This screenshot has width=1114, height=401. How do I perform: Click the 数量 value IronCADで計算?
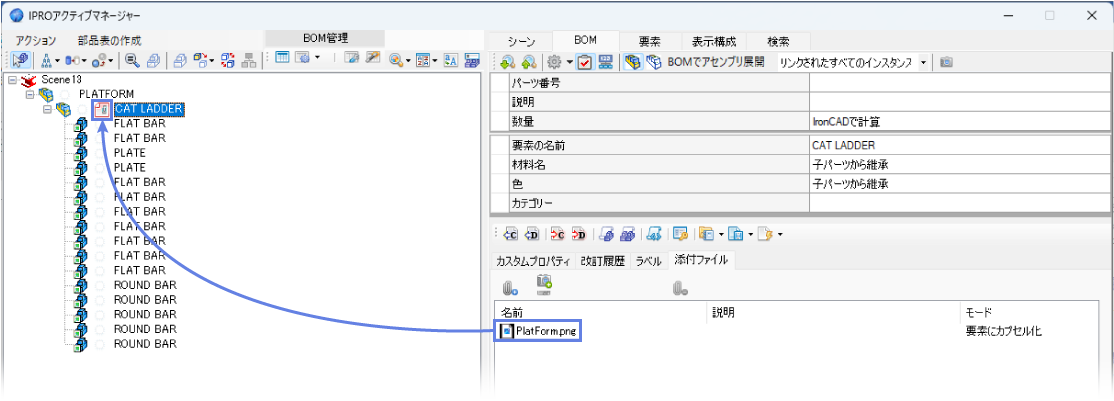click(x=958, y=122)
